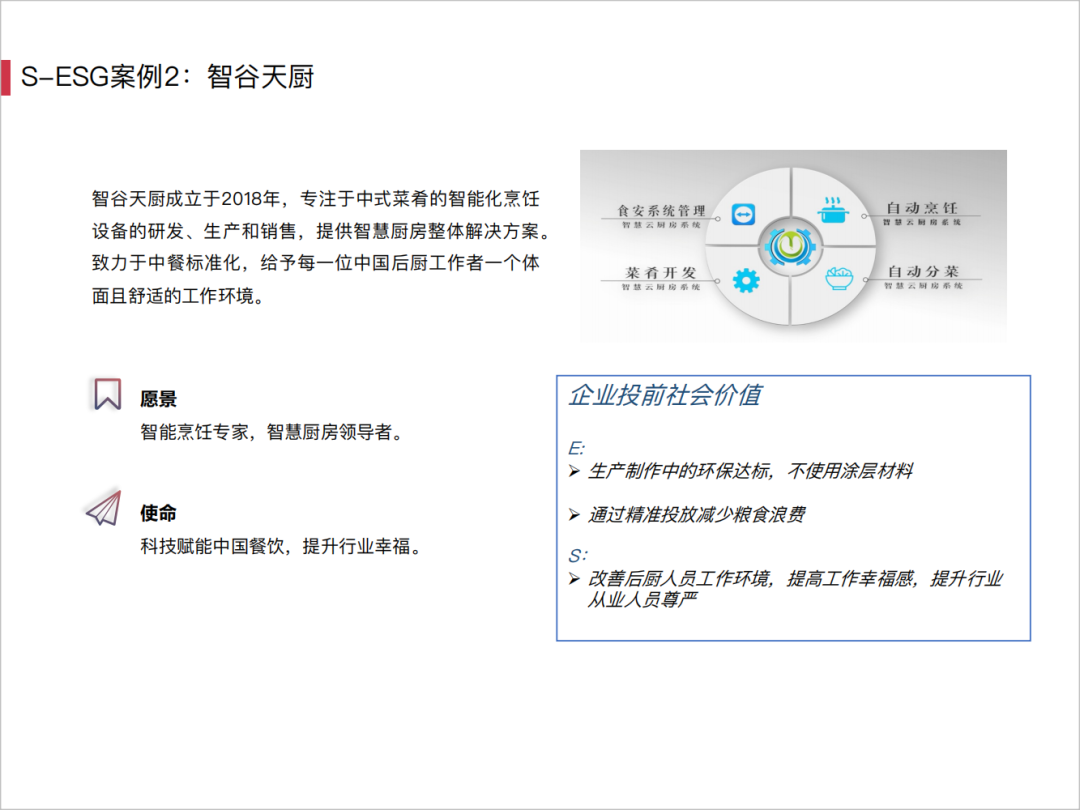The width and height of the screenshot is (1080, 810).
Task: Click the red bar beside the slide title
Action: 6,77
